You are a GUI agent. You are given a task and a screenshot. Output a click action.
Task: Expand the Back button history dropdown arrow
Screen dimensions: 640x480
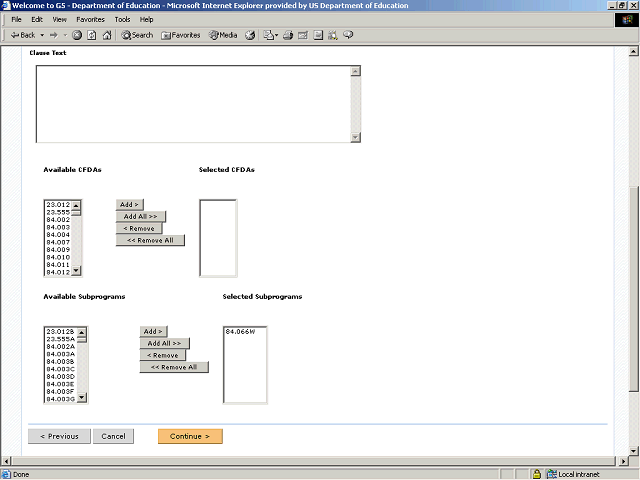[42, 35]
